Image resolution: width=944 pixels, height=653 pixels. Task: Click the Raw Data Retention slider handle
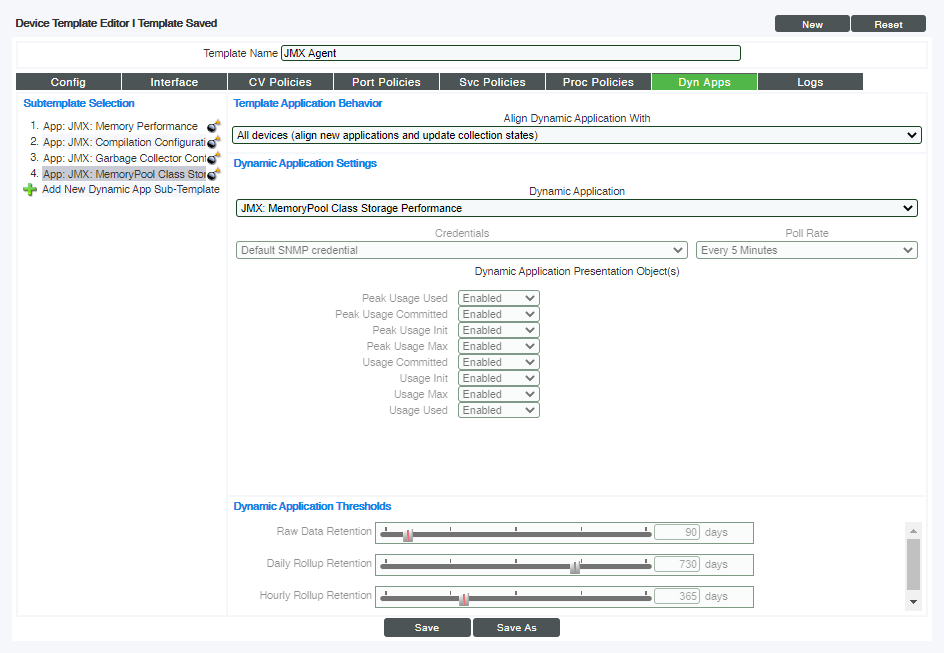(408, 535)
